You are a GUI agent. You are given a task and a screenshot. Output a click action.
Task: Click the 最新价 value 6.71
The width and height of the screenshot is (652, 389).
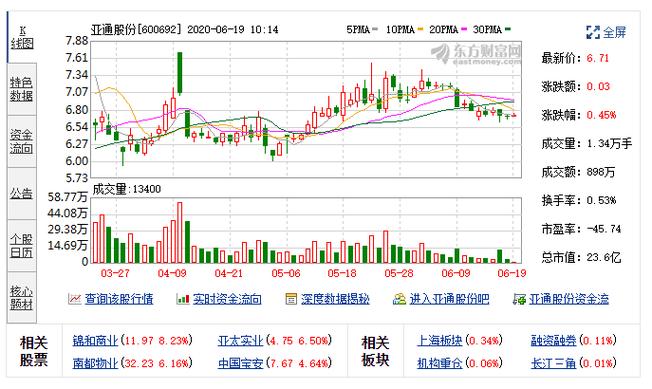click(598, 58)
